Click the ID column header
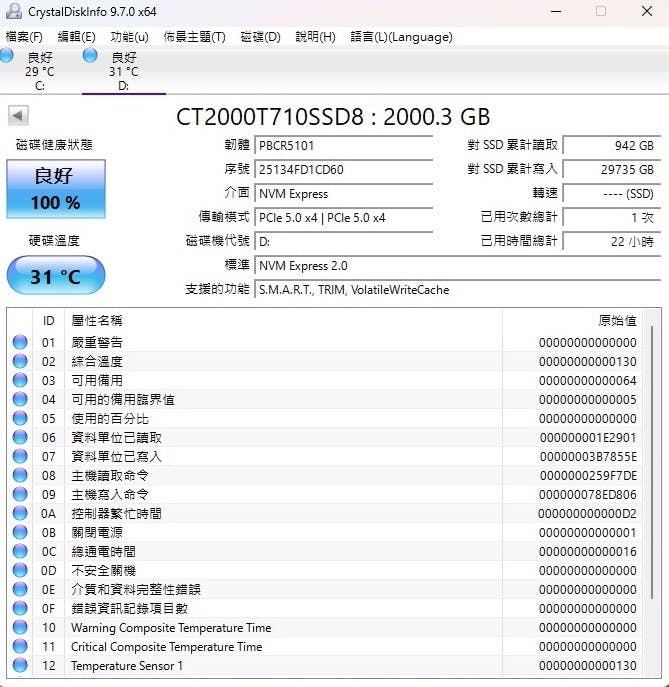669x687 pixels. pos(49,321)
